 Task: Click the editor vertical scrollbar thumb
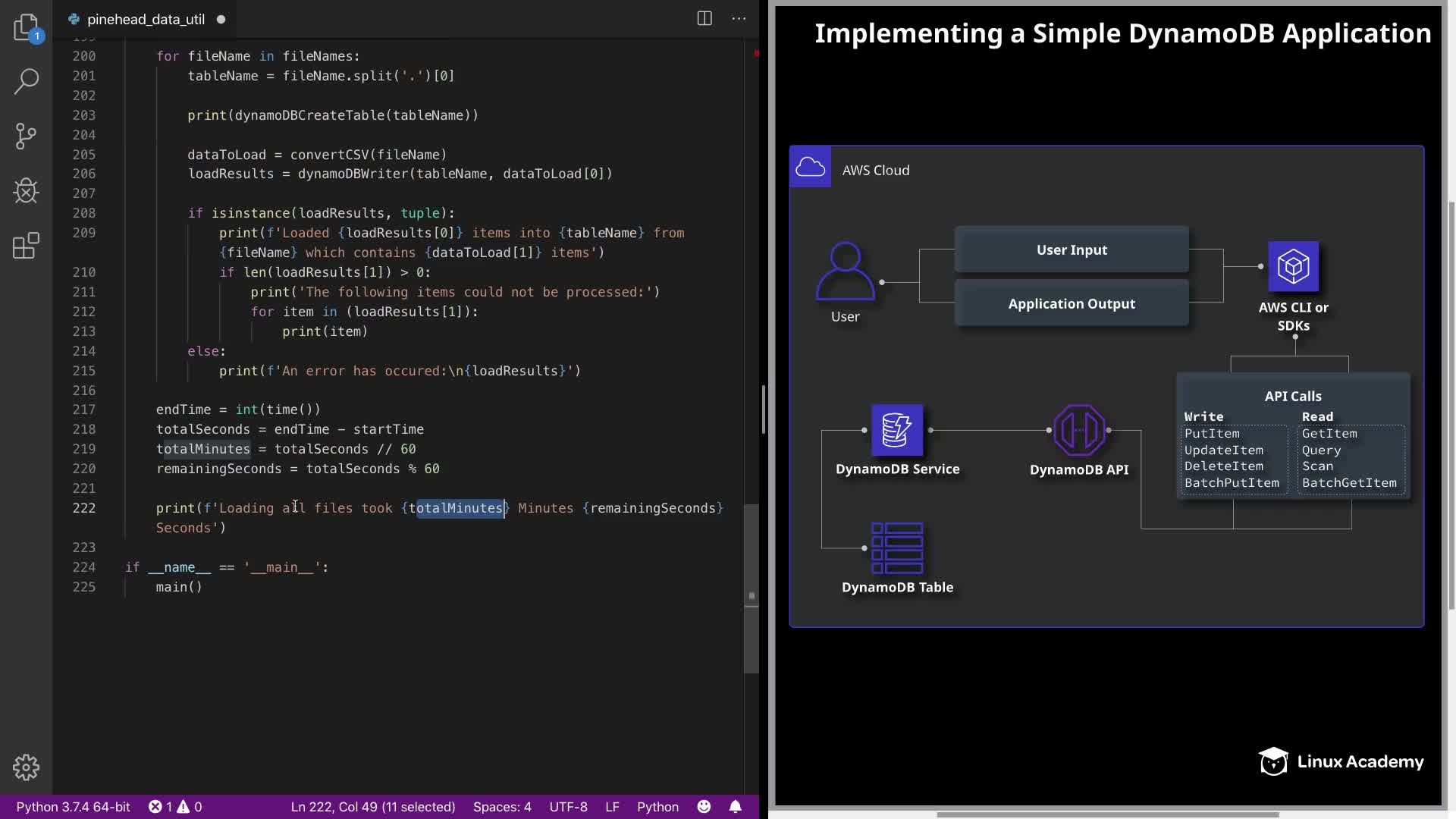tap(751, 589)
